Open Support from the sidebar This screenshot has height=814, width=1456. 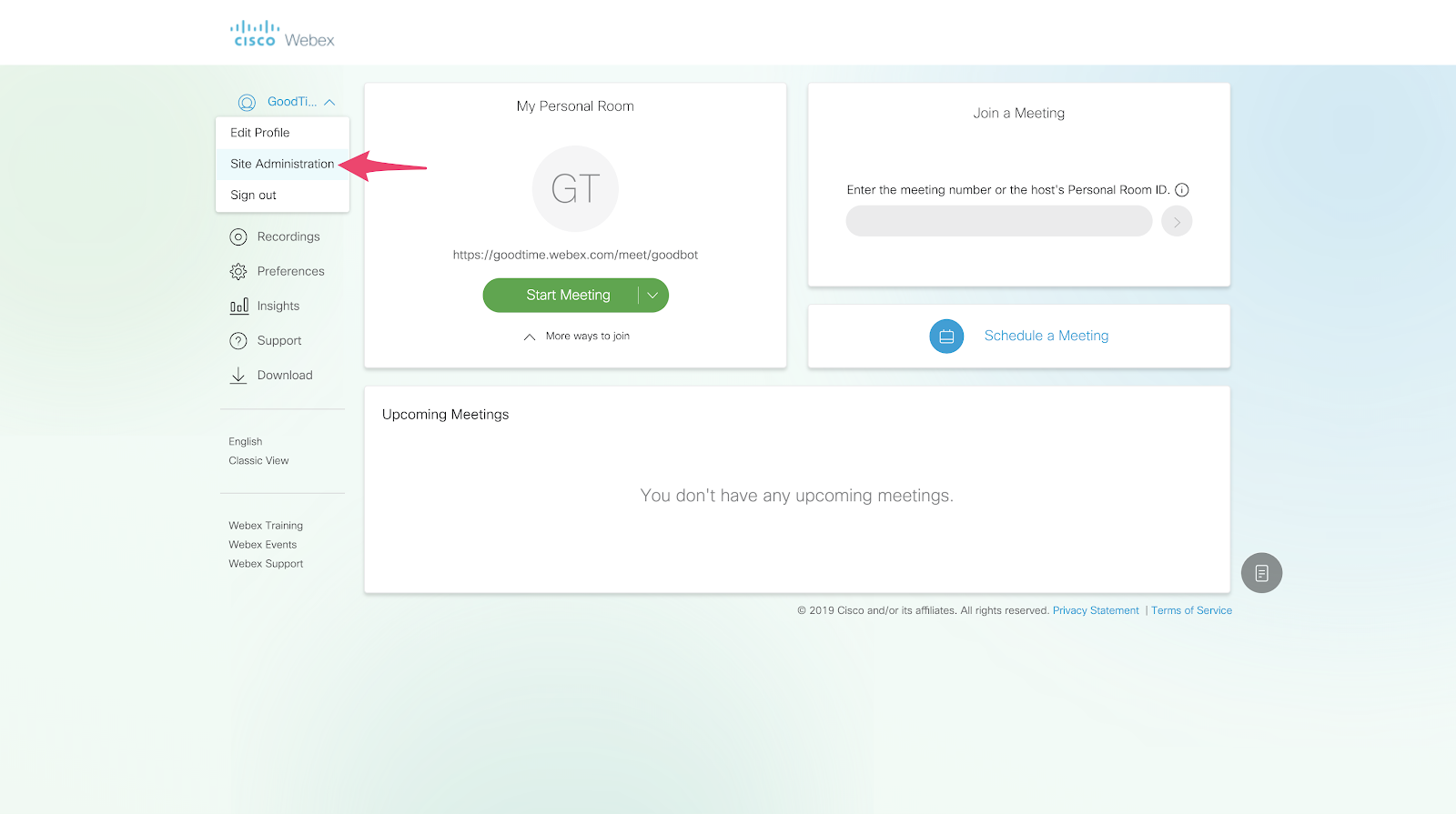(279, 340)
